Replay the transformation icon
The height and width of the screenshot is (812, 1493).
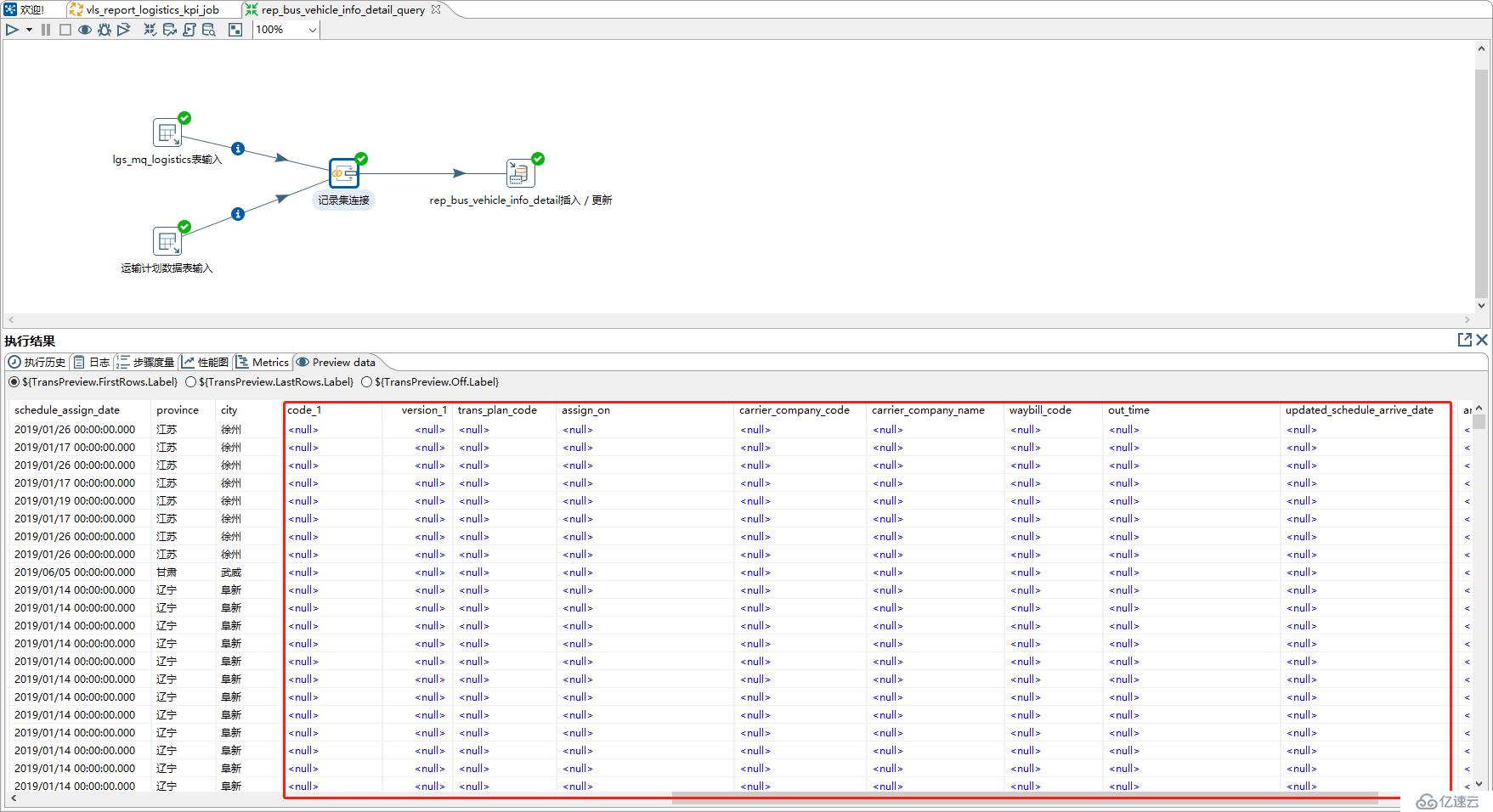pos(123,30)
